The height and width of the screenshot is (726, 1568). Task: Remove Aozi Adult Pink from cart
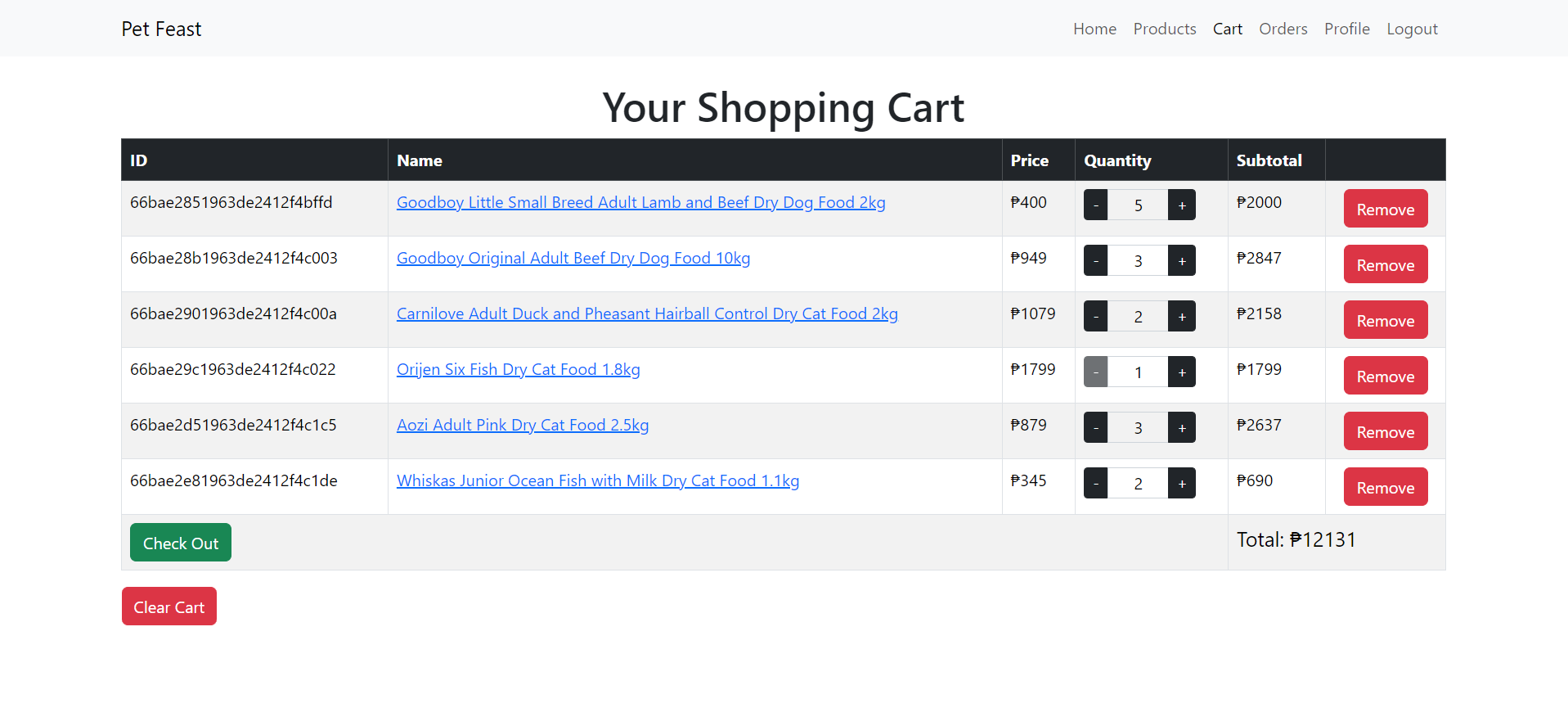point(1385,431)
